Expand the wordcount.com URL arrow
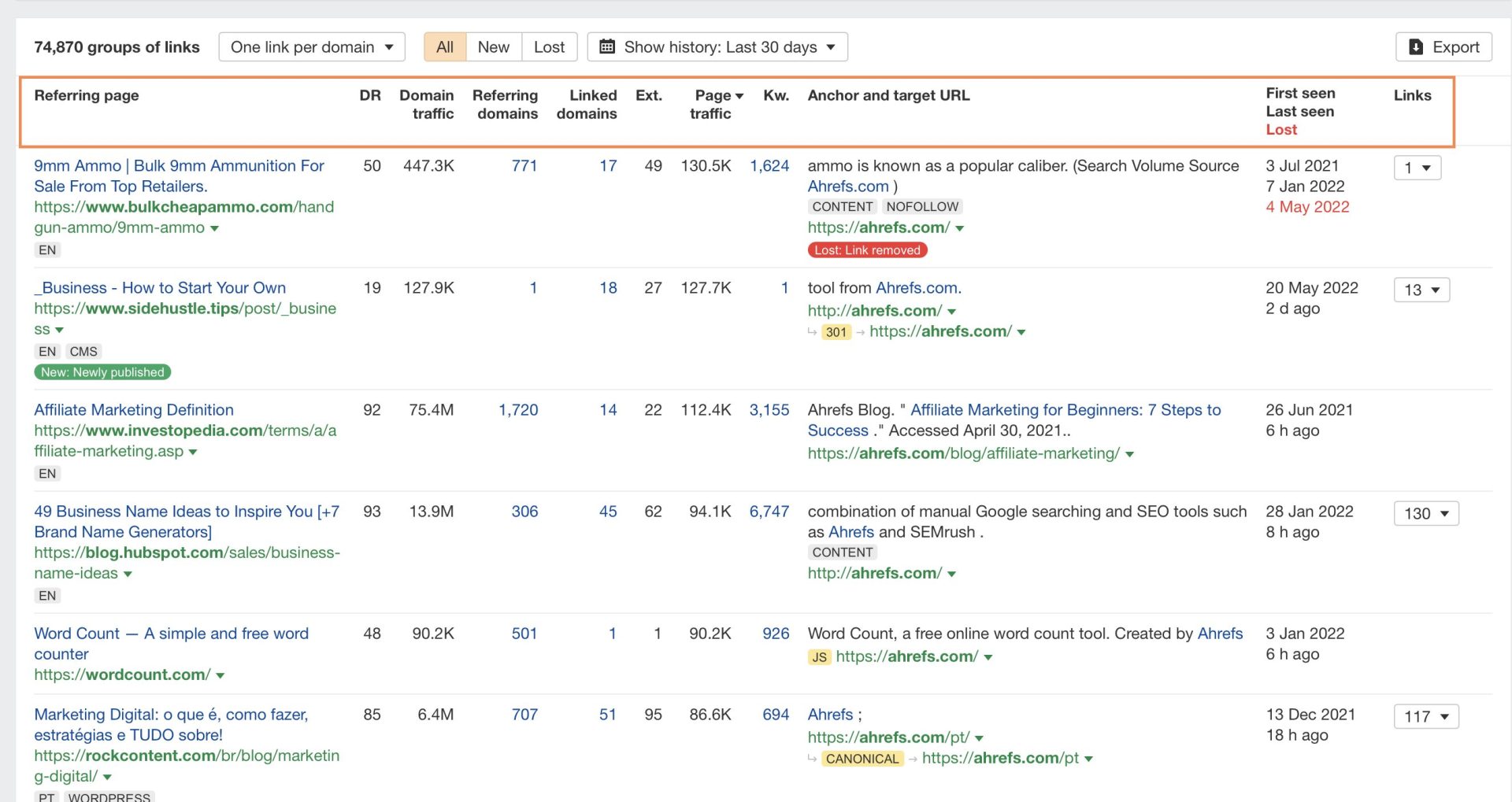 tap(220, 676)
